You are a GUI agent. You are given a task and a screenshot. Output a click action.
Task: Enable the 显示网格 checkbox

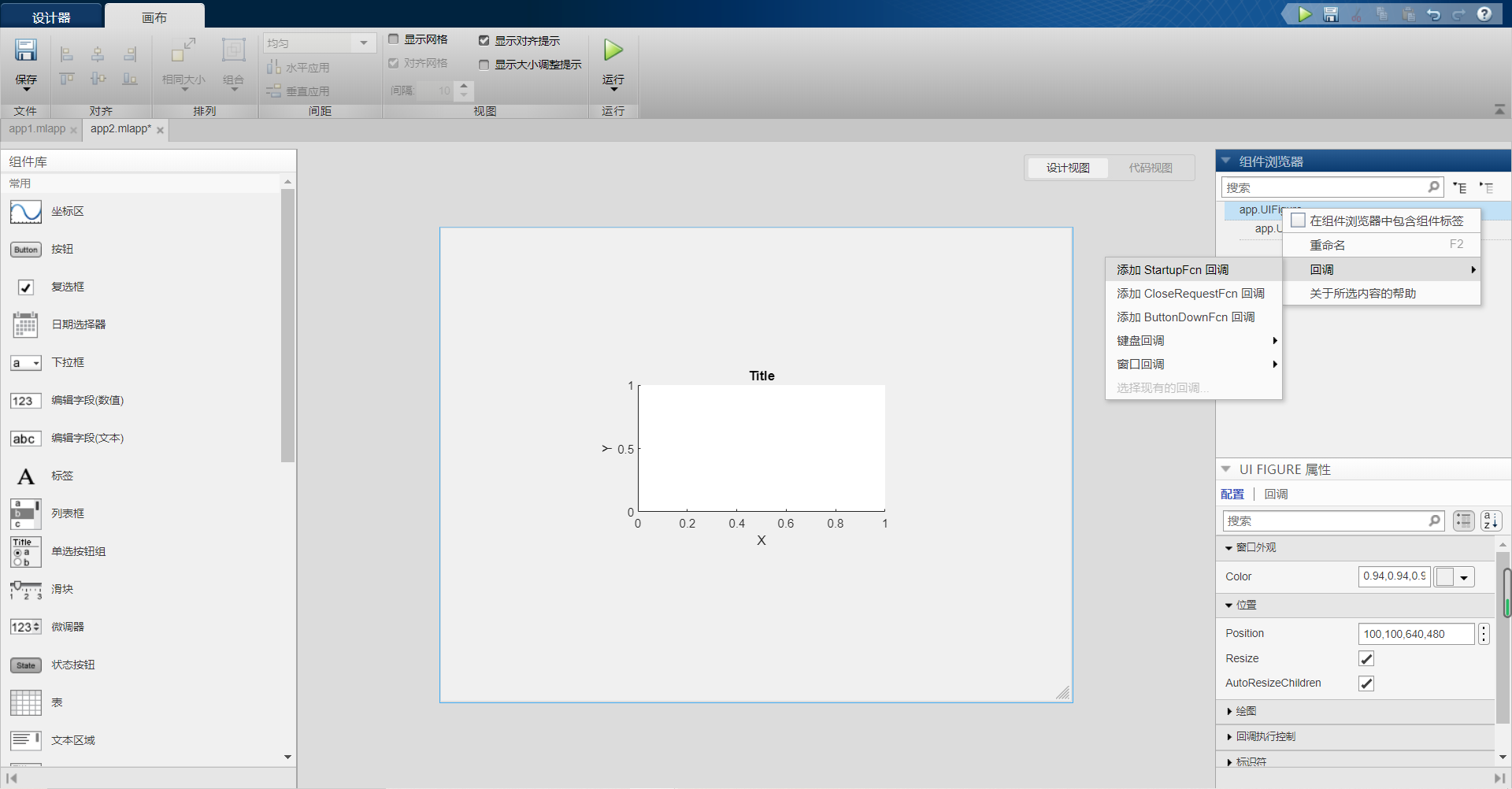(x=394, y=39)
